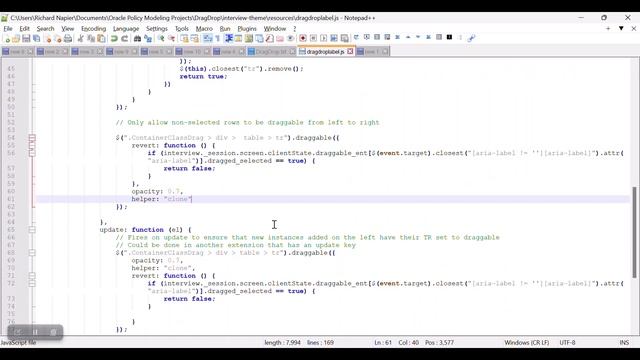Open the Search menu
The height and width of the screenshot is (360, 640).
click(x=45, y=29)
